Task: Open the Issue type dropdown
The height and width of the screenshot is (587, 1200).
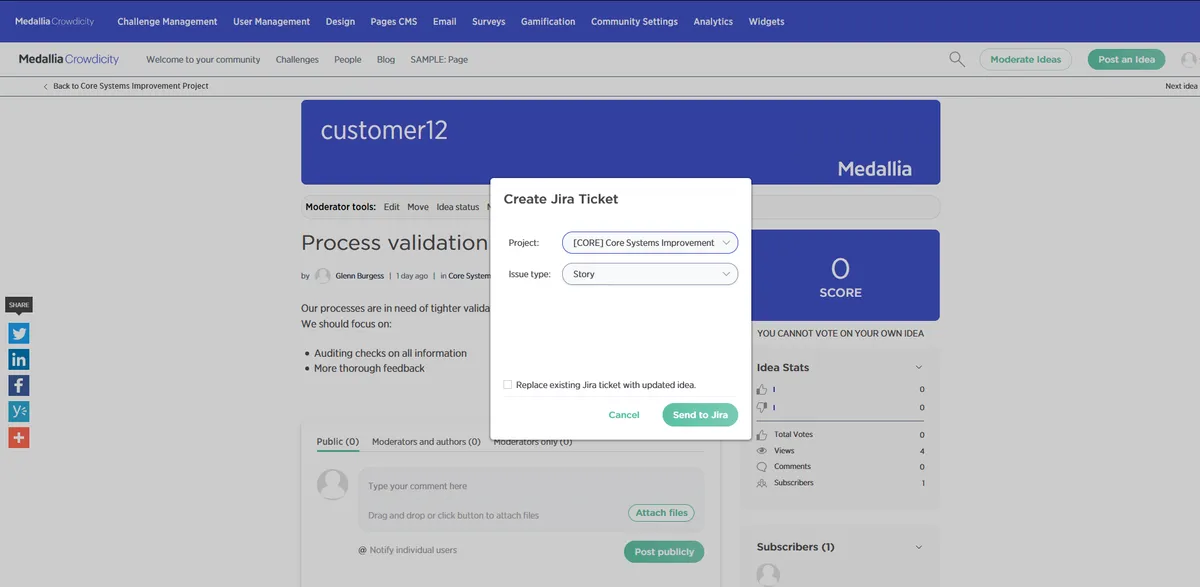Action: [x=650, y=274]
